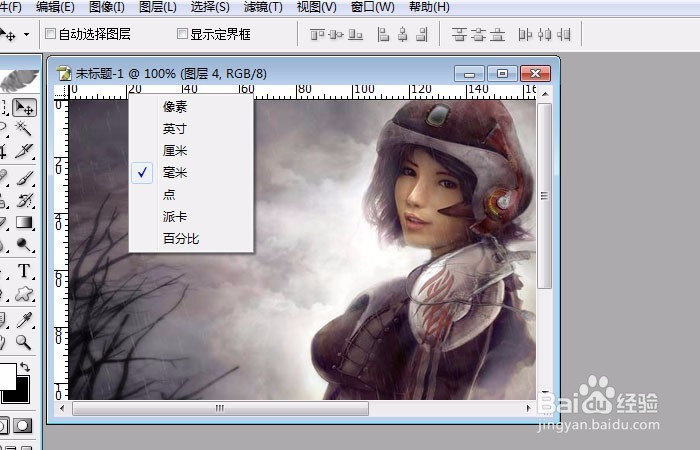Enable 自动选择图层 checkbox
This screenshot has height=450, width=700.
(x=50, y=33)
